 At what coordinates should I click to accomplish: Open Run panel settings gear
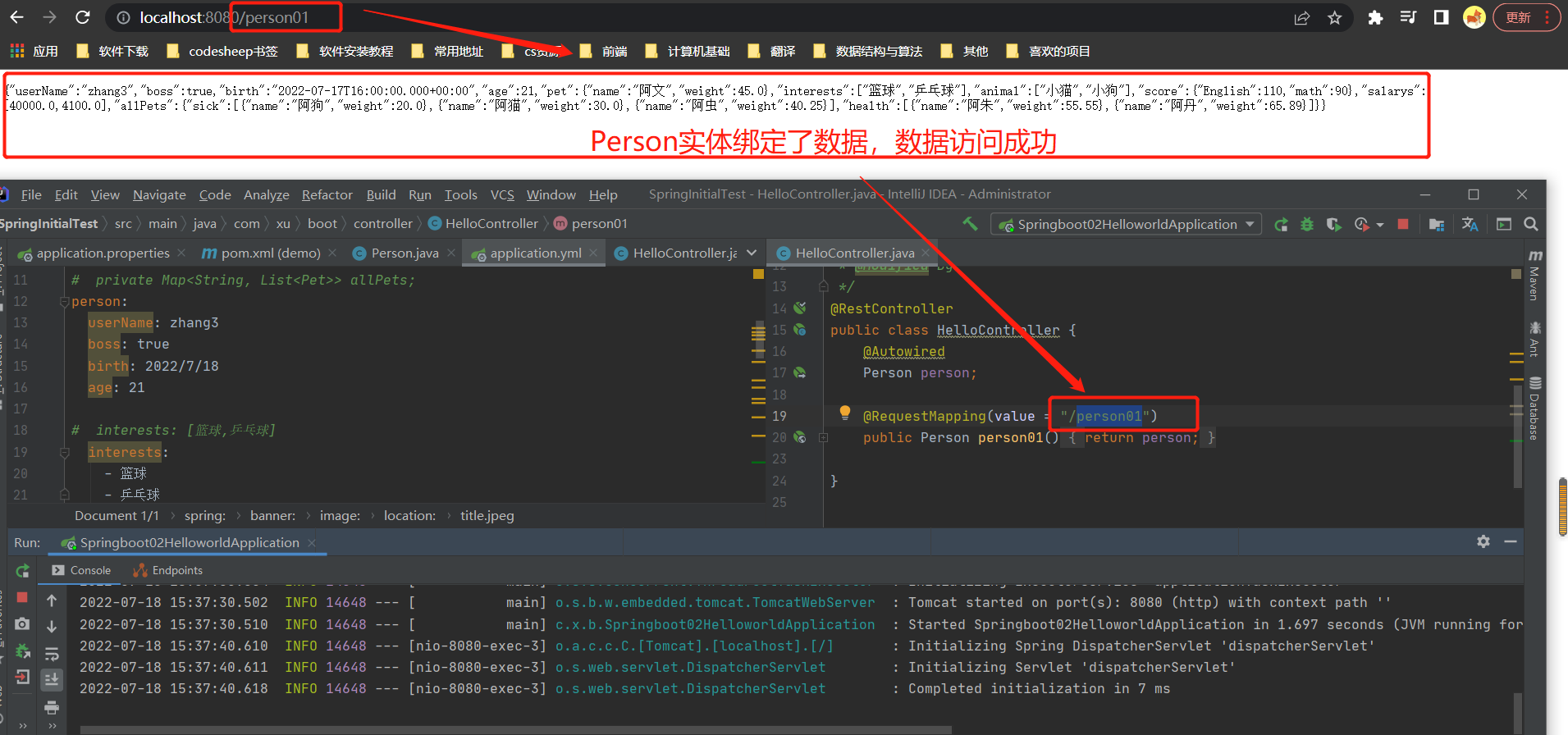(1483, 541)
